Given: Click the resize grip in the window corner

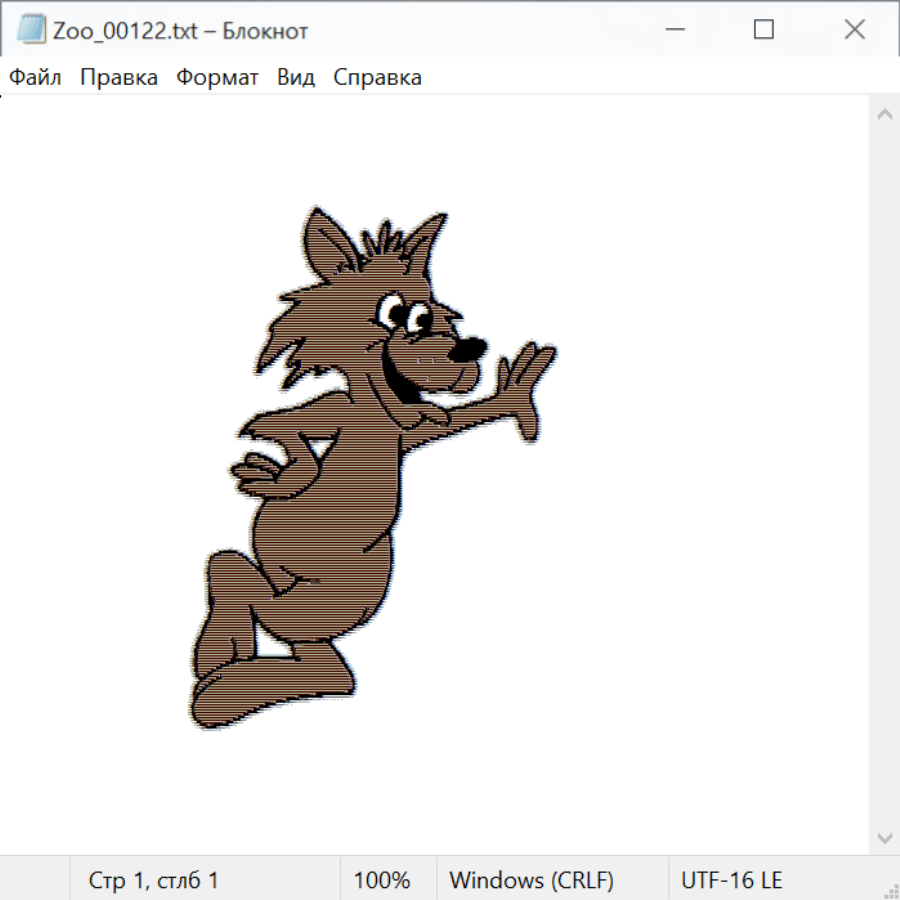Looking at the screenshot, I should 890,889.
